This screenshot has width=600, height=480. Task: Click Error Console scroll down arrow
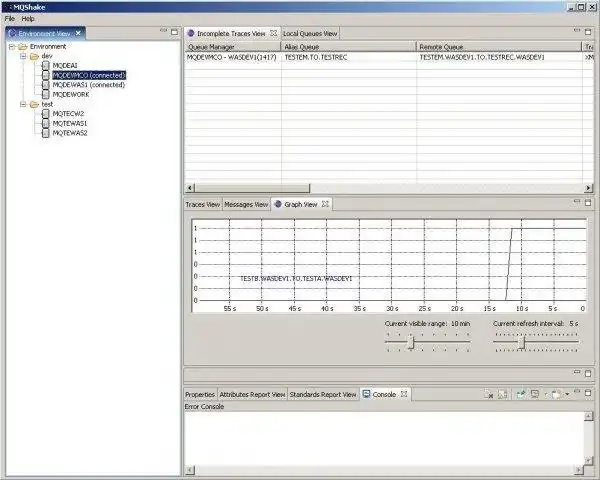589,460
